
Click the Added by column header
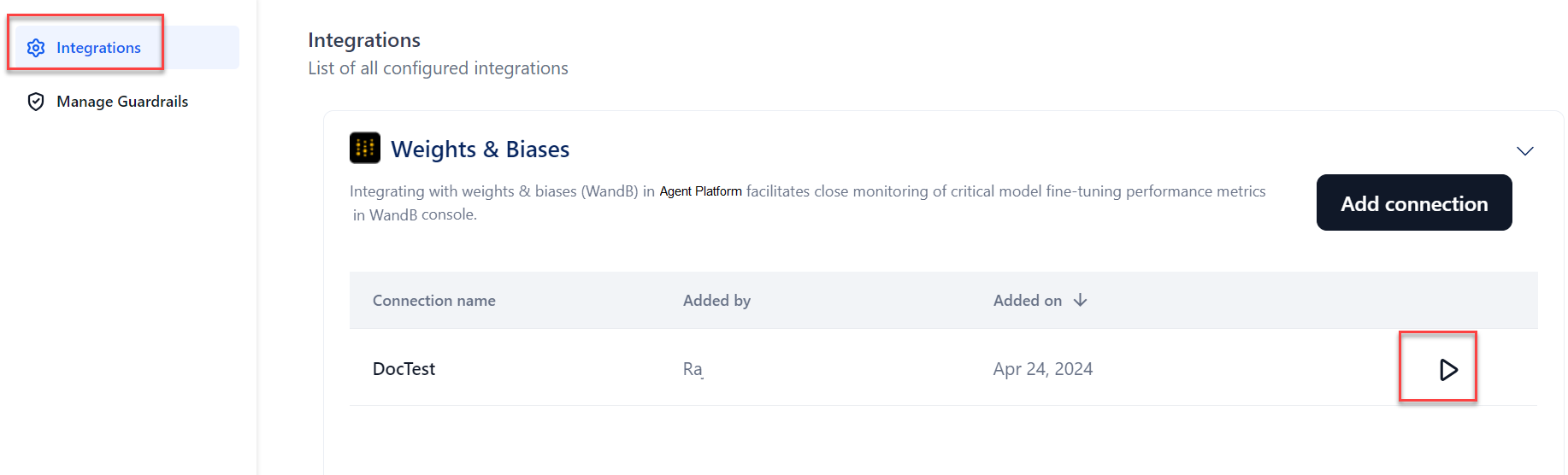716,301
